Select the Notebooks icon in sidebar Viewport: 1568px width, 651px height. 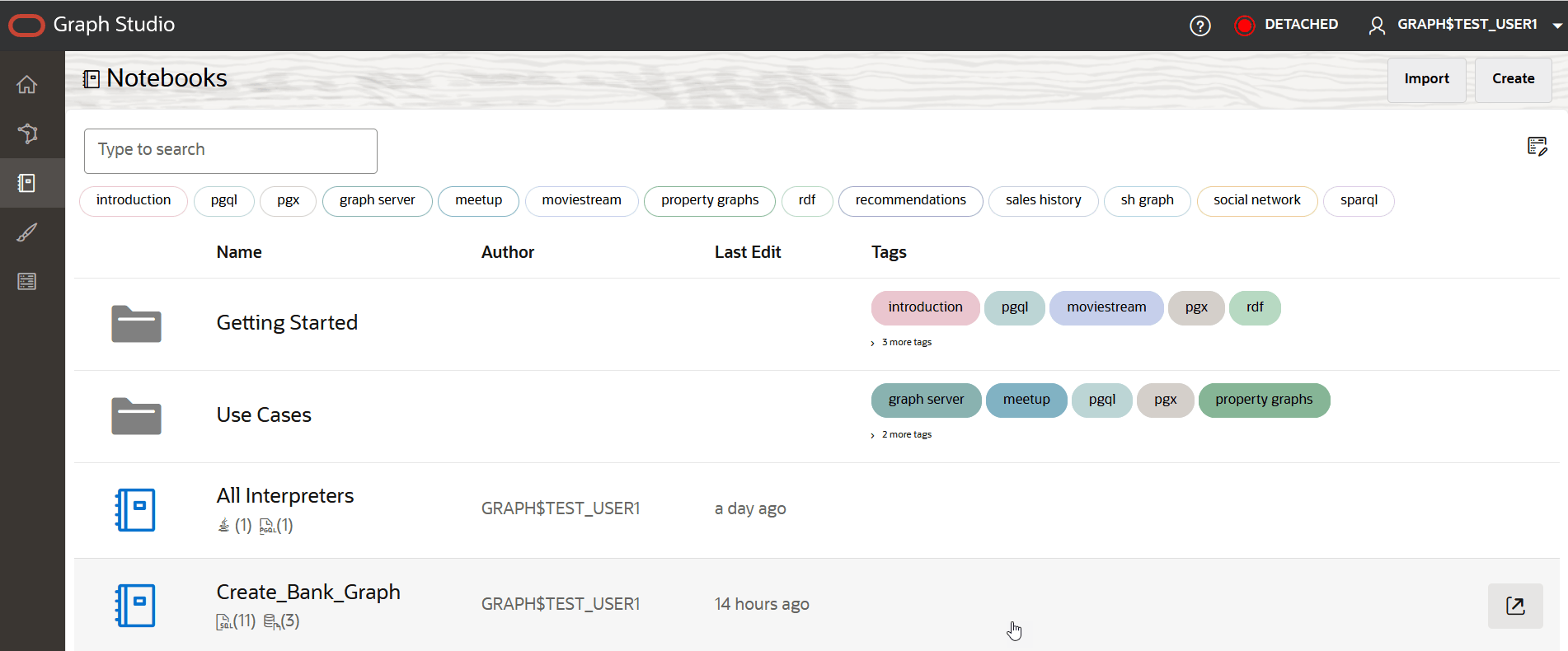coord(27,183)
